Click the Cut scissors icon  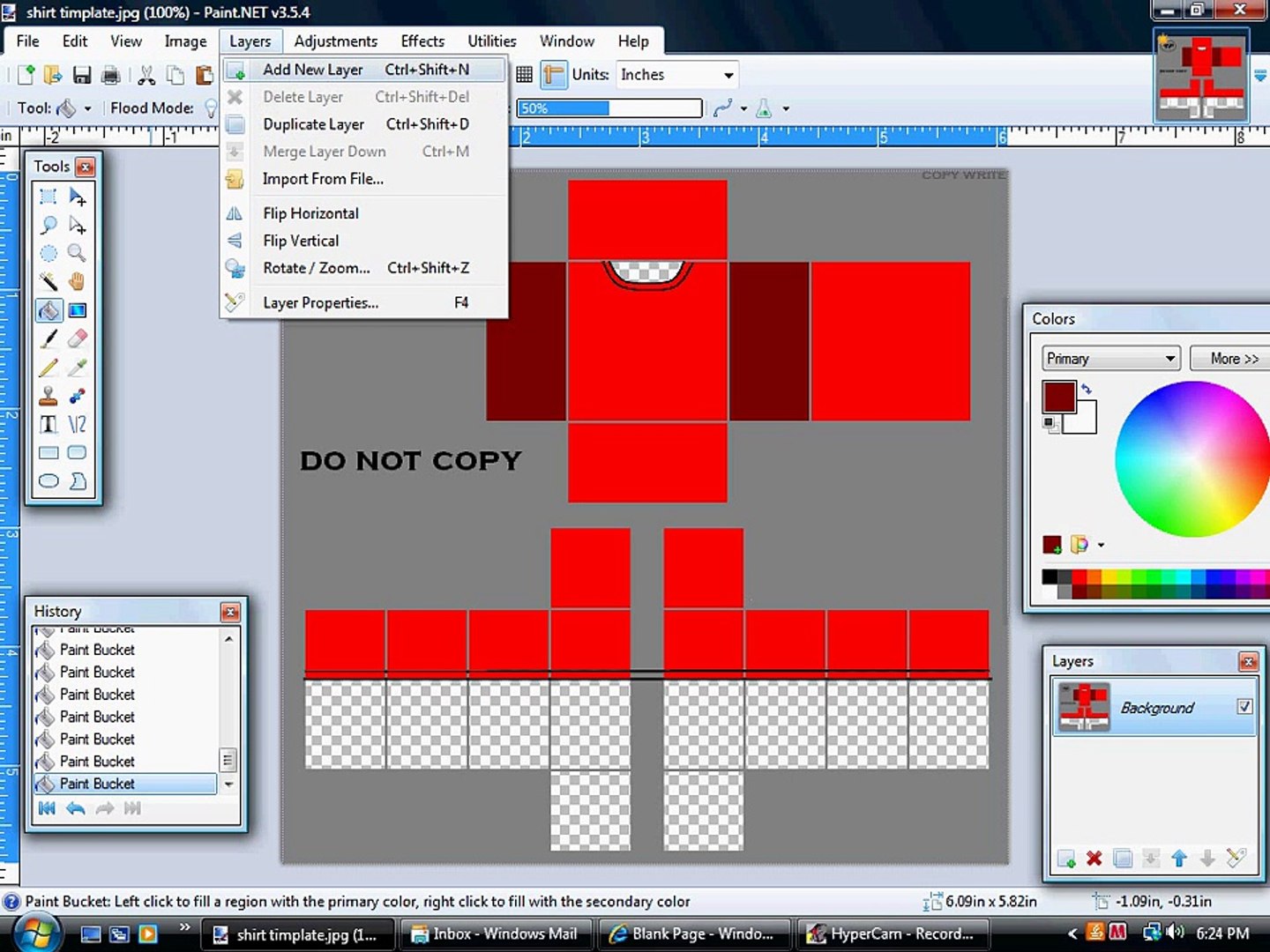146,75
